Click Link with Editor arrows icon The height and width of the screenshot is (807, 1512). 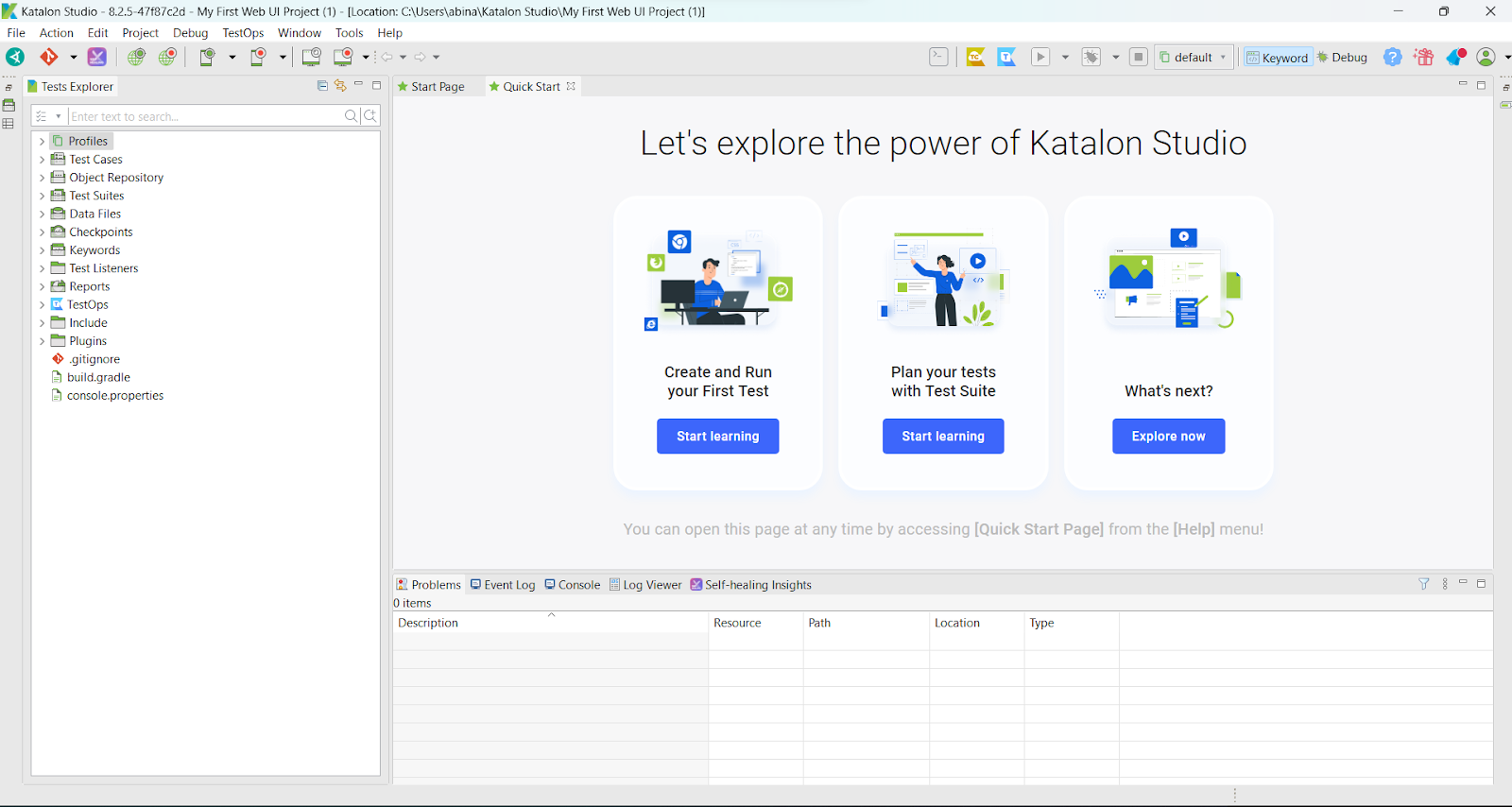[340, 85]
